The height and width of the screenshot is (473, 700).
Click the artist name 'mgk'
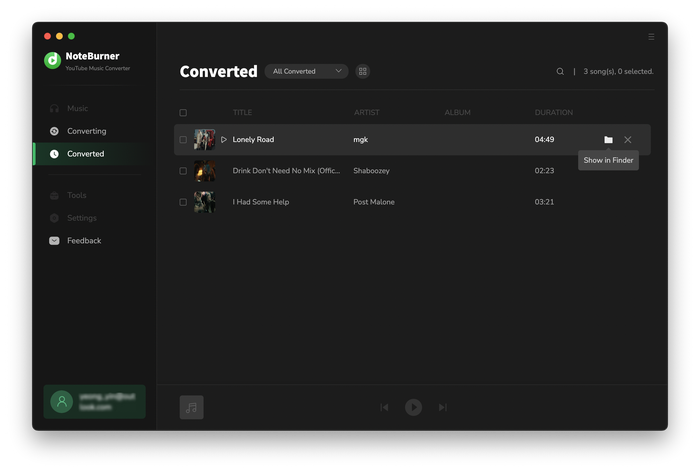tap(361, 140)
